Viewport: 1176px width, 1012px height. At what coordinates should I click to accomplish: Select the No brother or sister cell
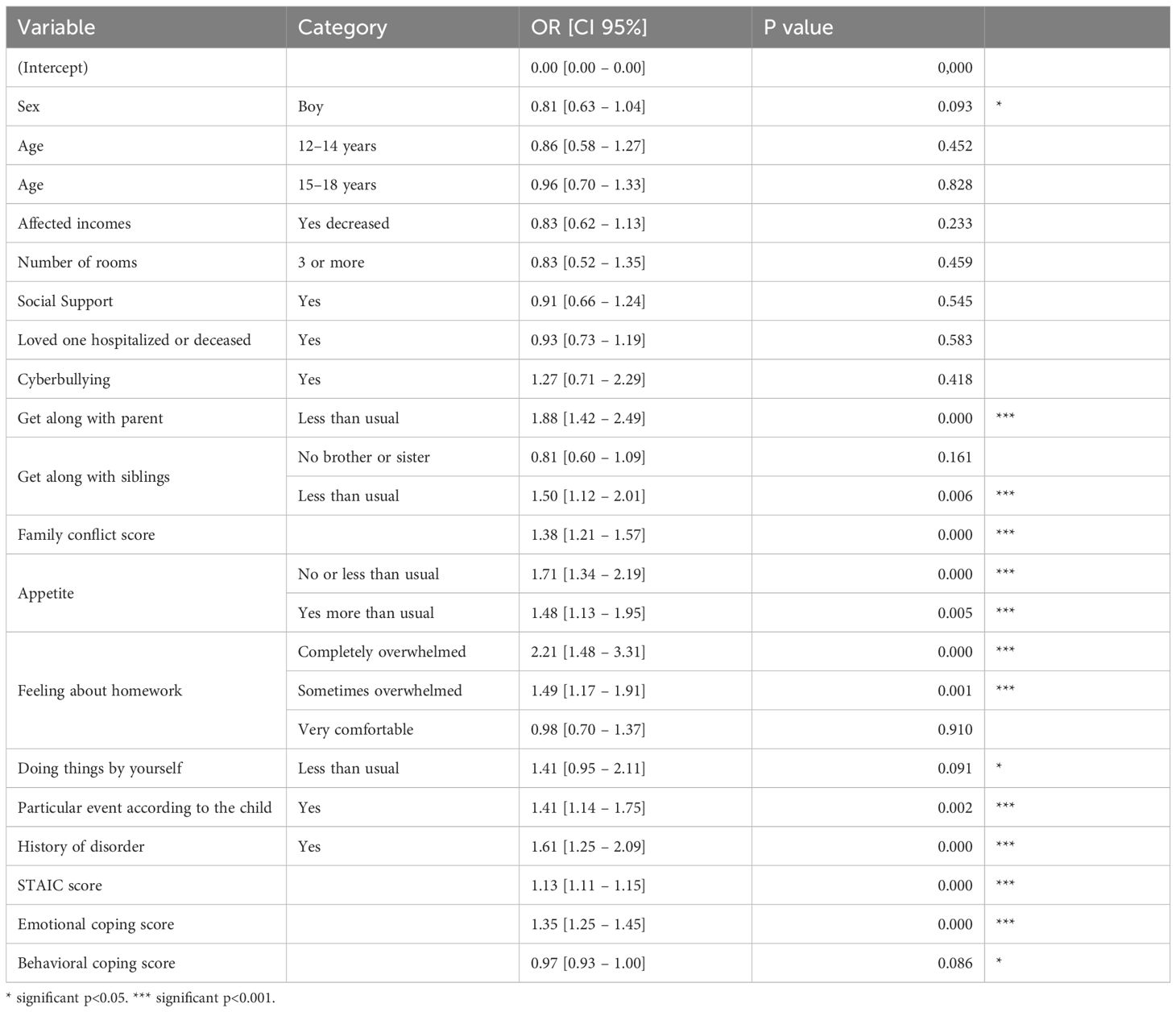coord(364,457)
